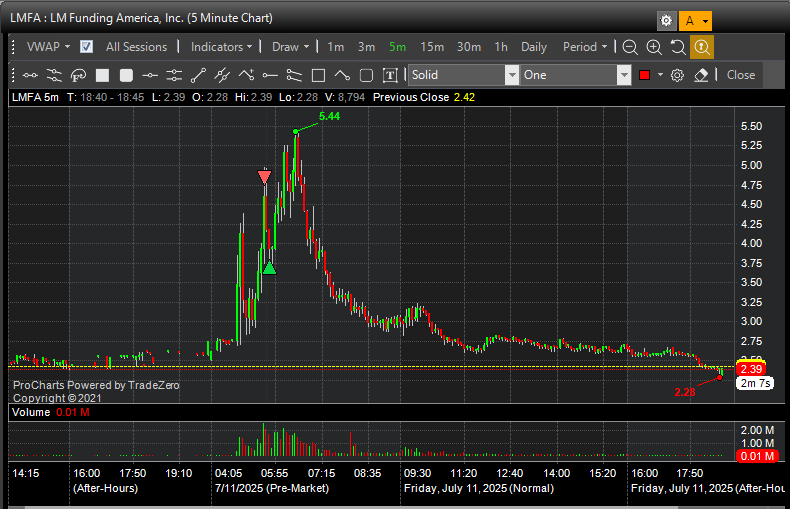Switch to 15m timeframe
The width and height of the screenshot is (790, 509).
432,47
